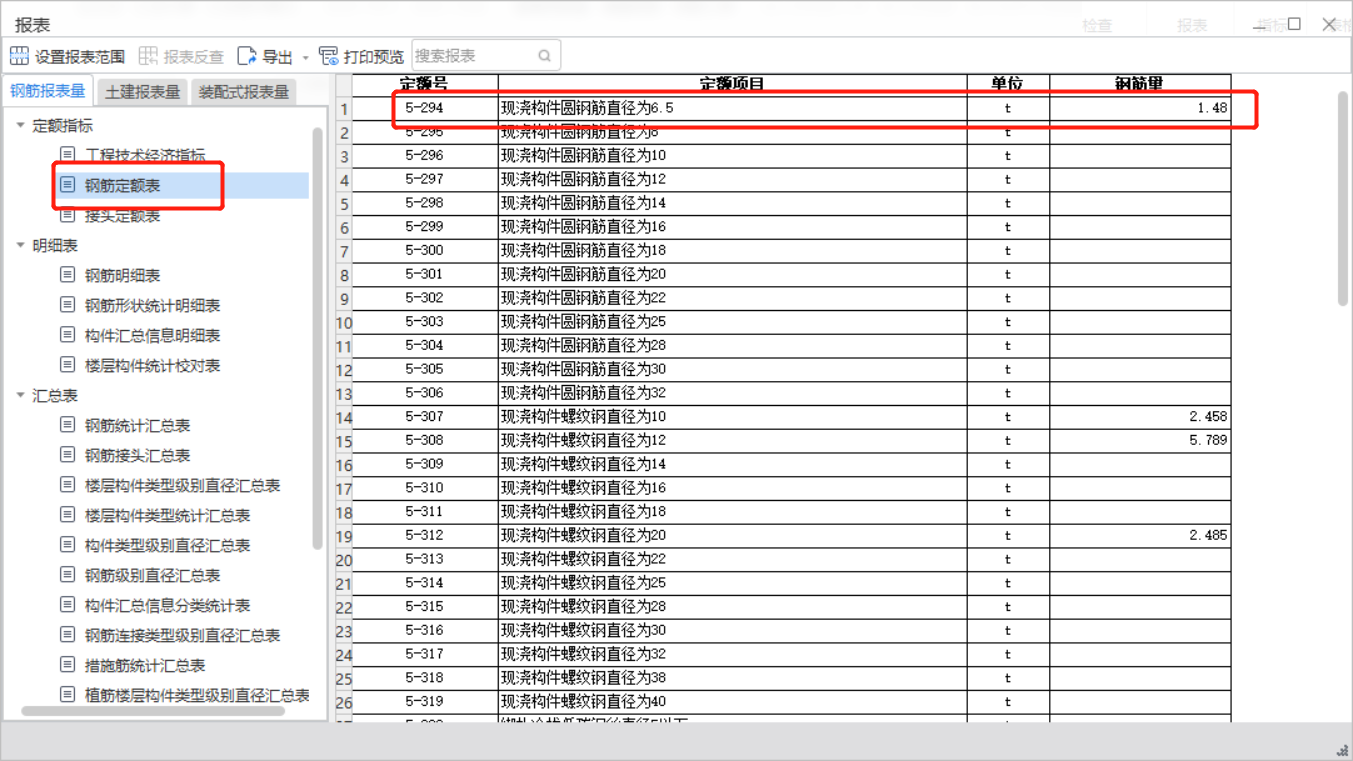
Task: Click cell 现浇构件圆钢筋直径为25
Action: [732, 321]
